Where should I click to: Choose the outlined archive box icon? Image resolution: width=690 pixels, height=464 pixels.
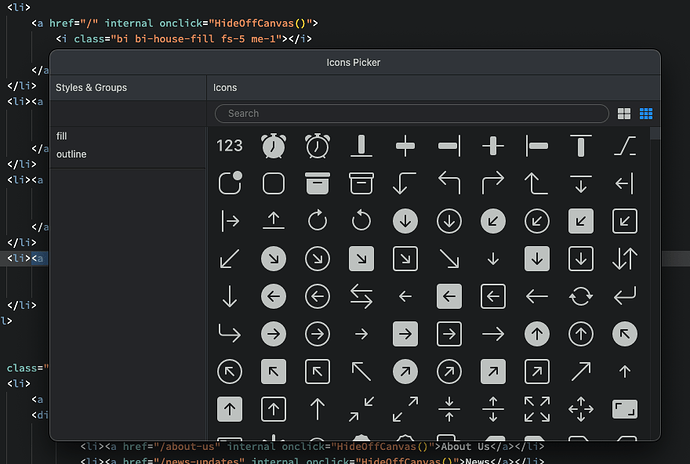(x=361, y=183)
